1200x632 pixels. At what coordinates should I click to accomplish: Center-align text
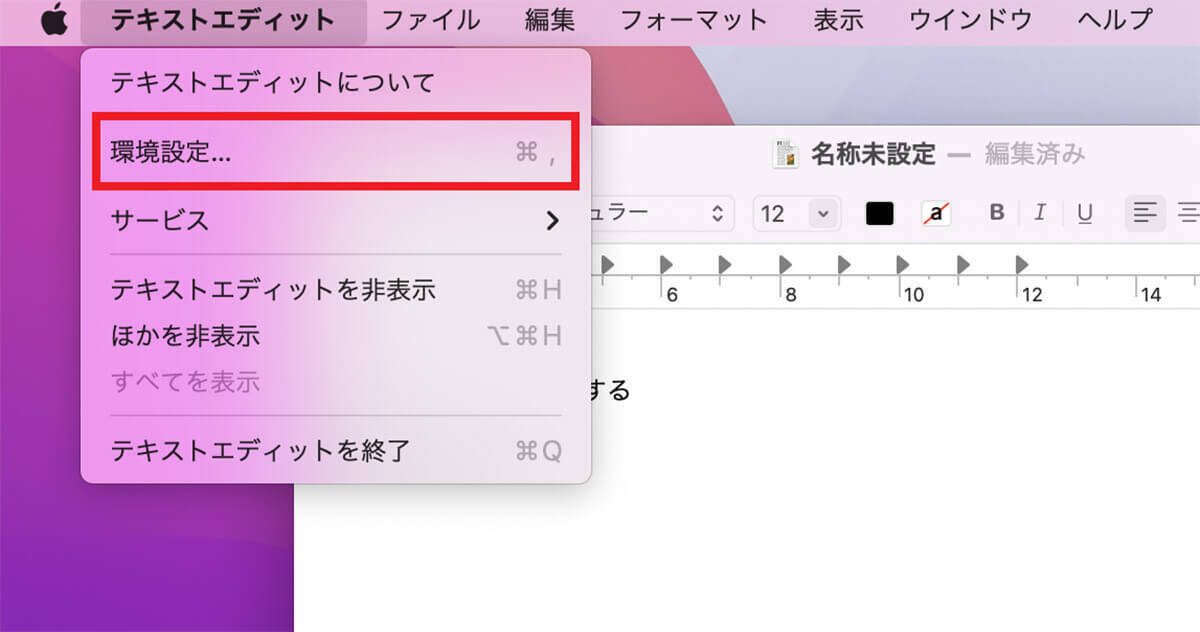click(x=1188, y=213)
